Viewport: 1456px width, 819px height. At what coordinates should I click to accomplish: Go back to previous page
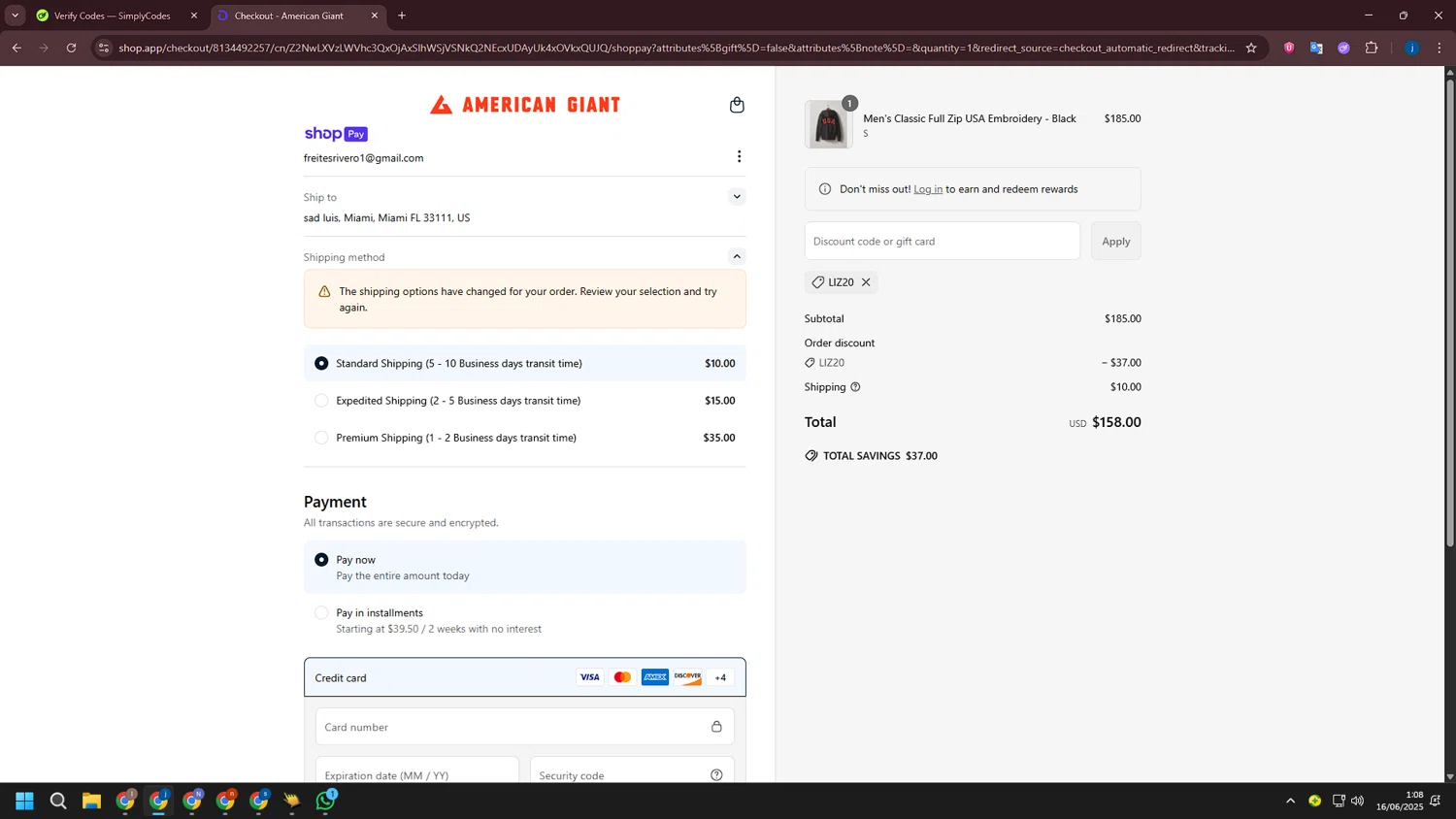click(x=17, y=48)
